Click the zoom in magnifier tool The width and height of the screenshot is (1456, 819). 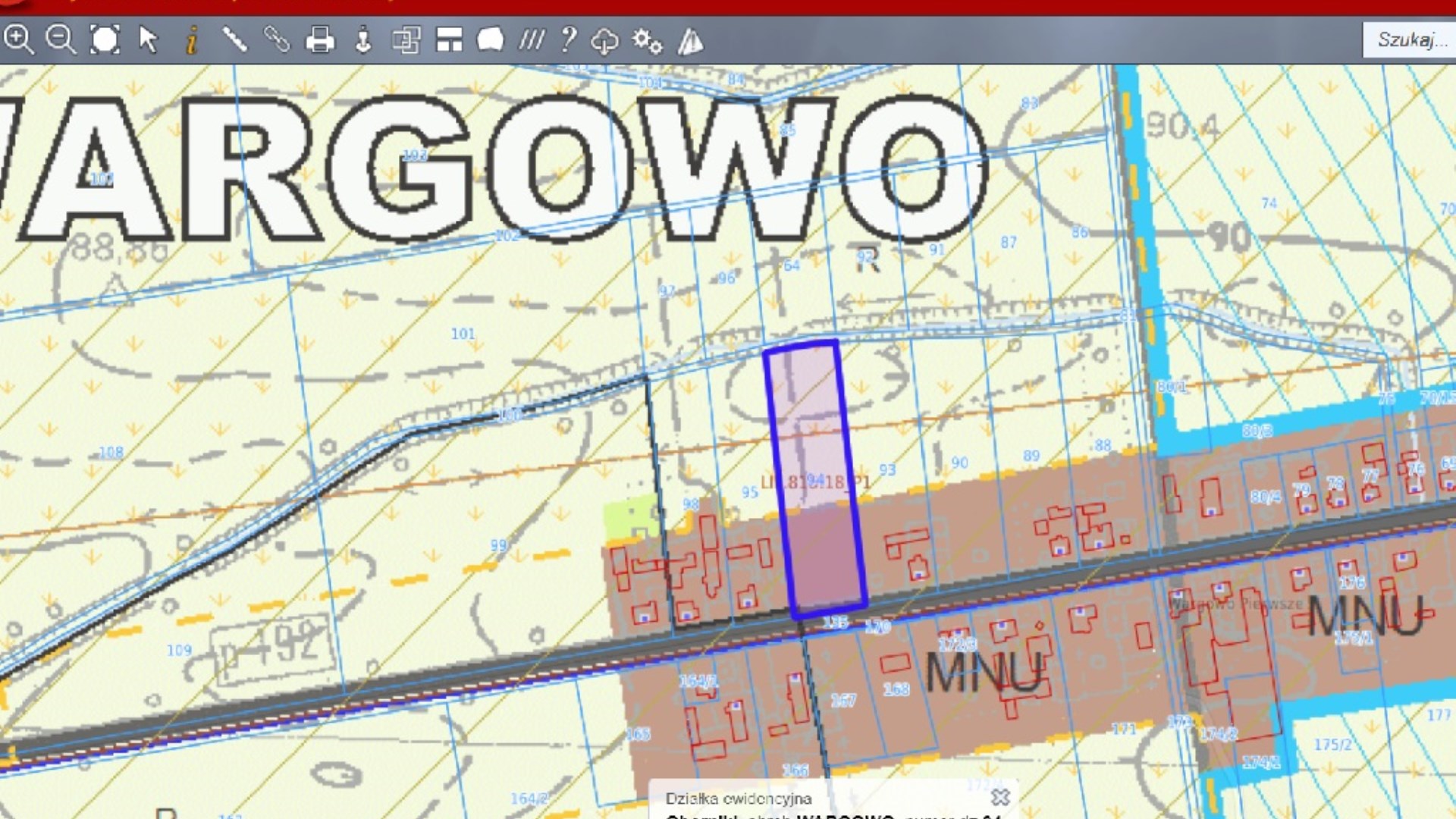19,39
